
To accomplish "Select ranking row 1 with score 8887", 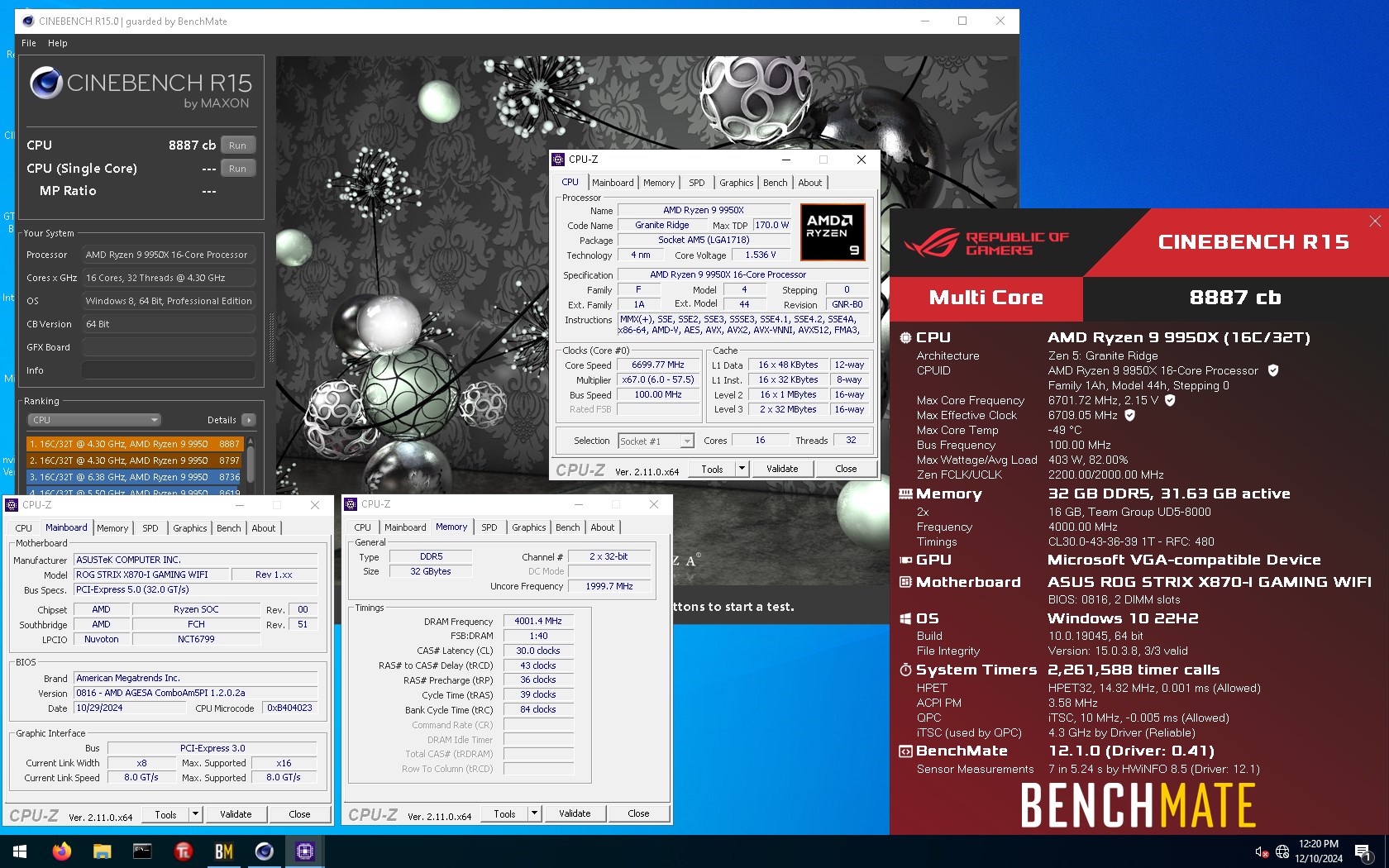I will 136,444.
